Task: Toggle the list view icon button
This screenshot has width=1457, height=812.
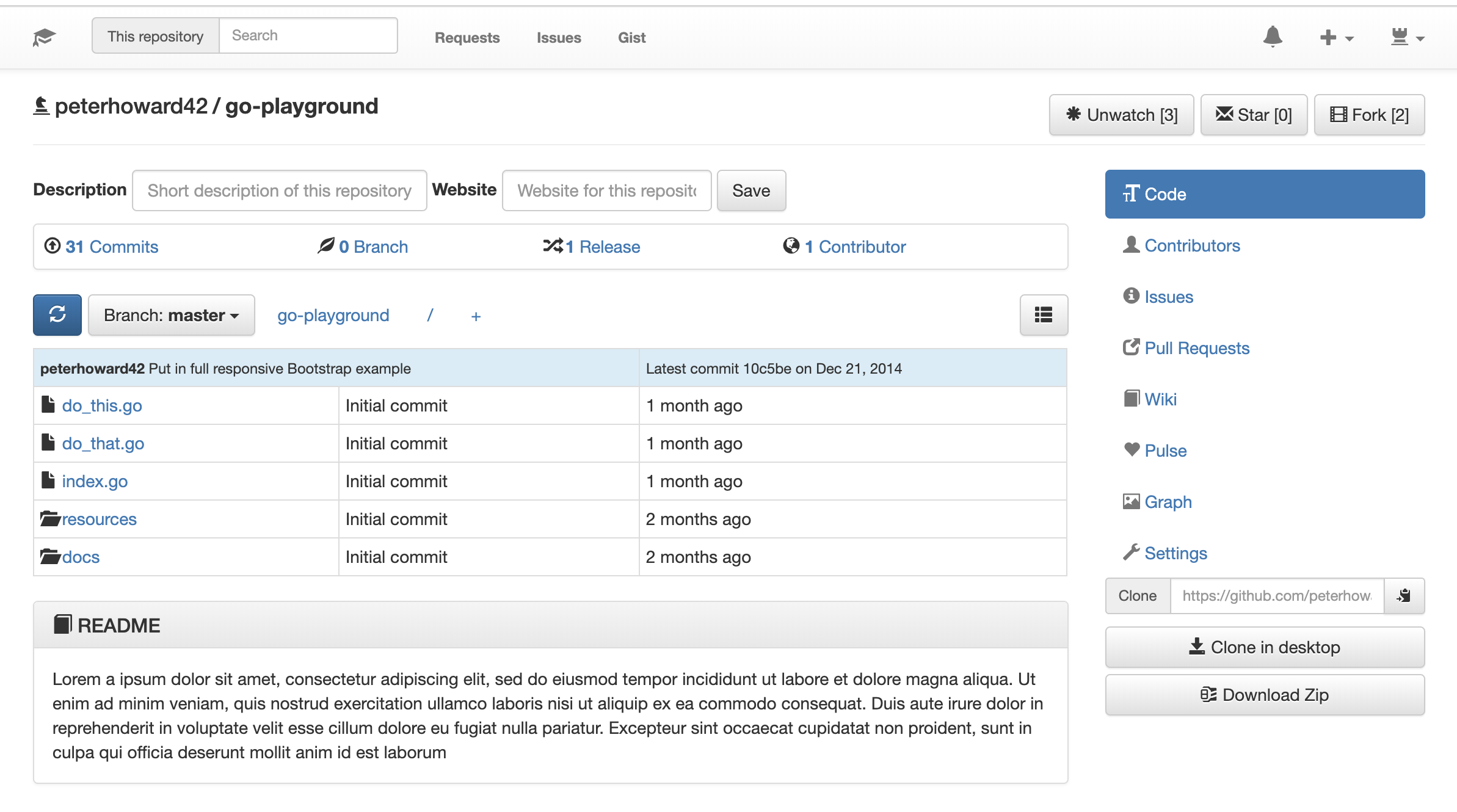Action: tap(1043, 315)
